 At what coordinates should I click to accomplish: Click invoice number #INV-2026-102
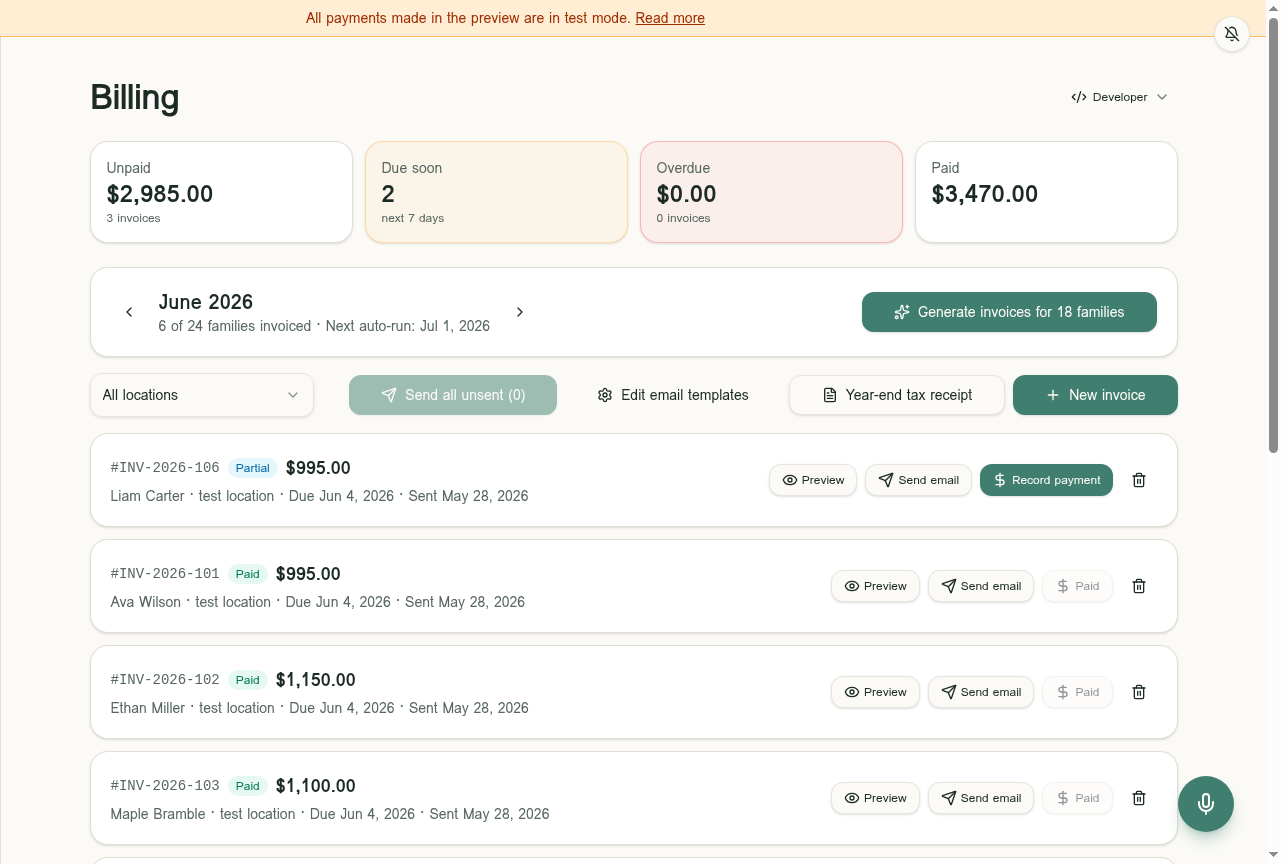pyautogui.click(x=165, y=680)
